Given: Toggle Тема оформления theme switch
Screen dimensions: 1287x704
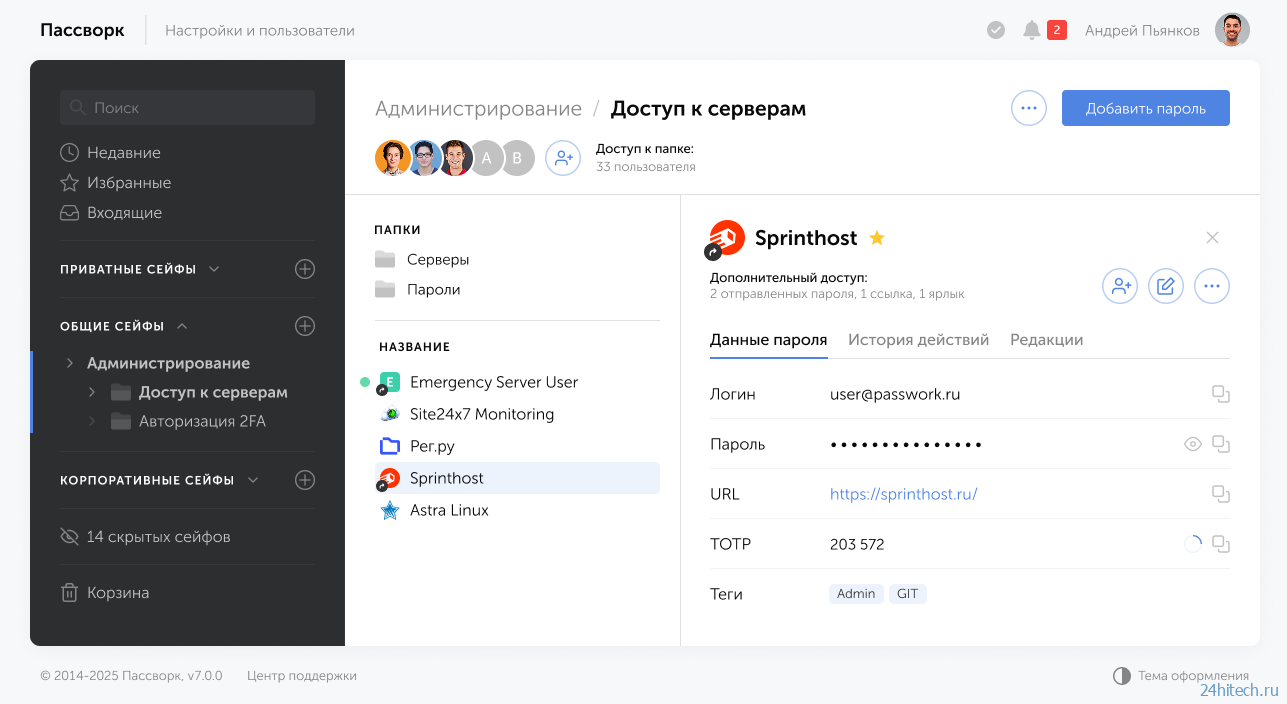Looking at the screenshot, I should 1122,676.
